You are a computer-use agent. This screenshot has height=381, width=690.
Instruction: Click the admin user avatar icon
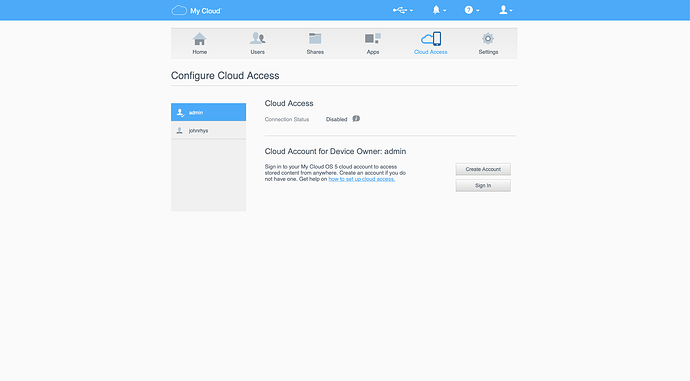[180, 113]
